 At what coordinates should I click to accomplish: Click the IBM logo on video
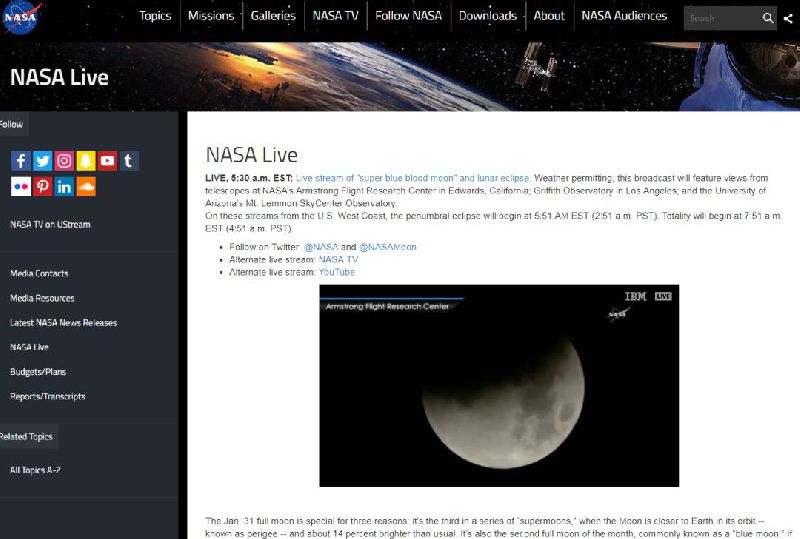tap(635, 296)
